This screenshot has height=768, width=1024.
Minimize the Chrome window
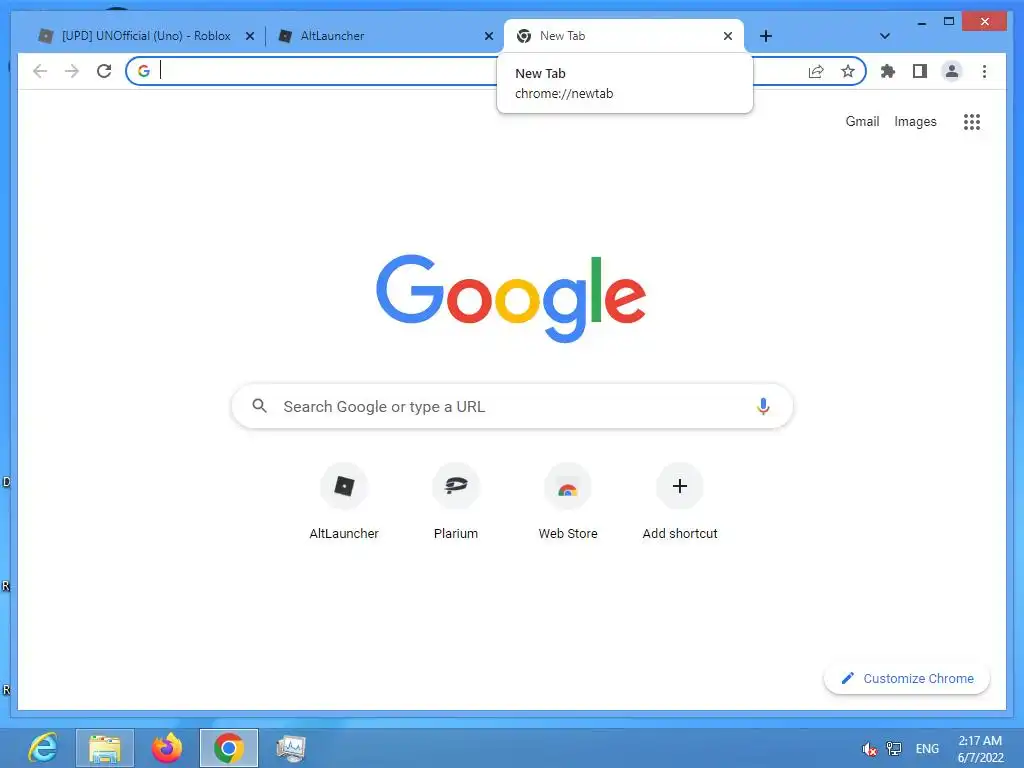pos(921,22)
